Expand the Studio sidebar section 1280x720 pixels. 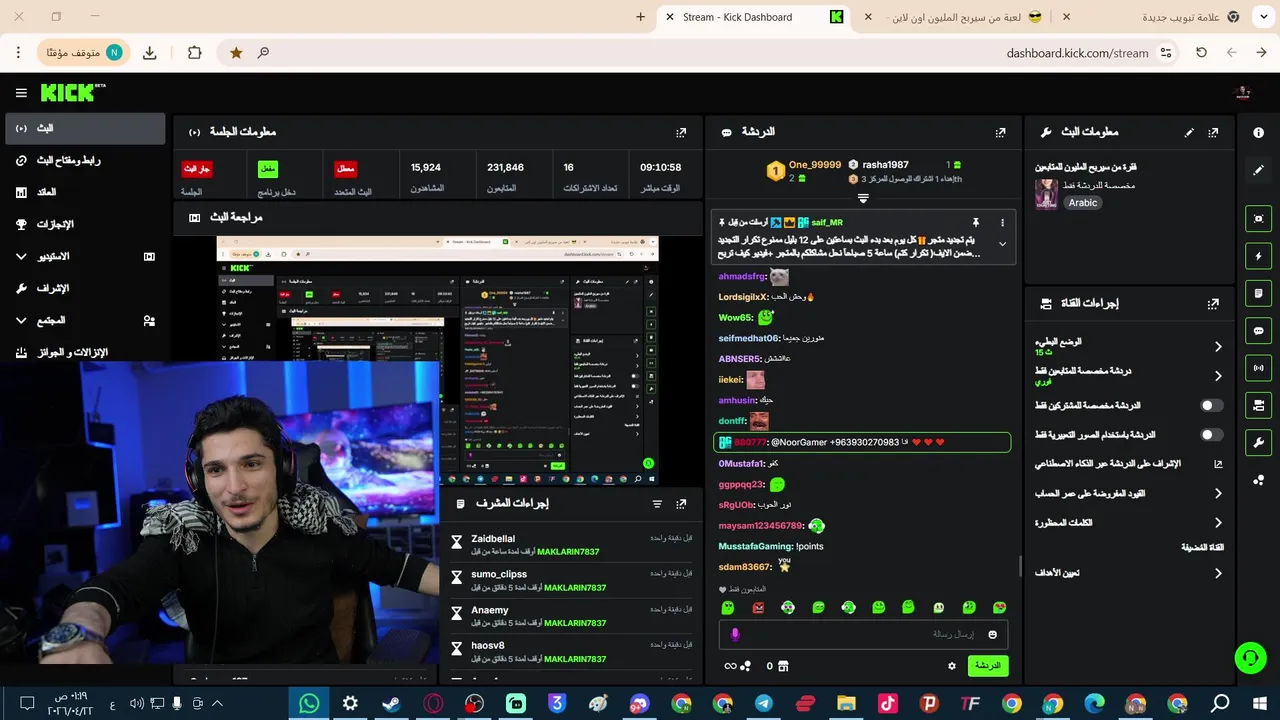click(x=85, y=257)
